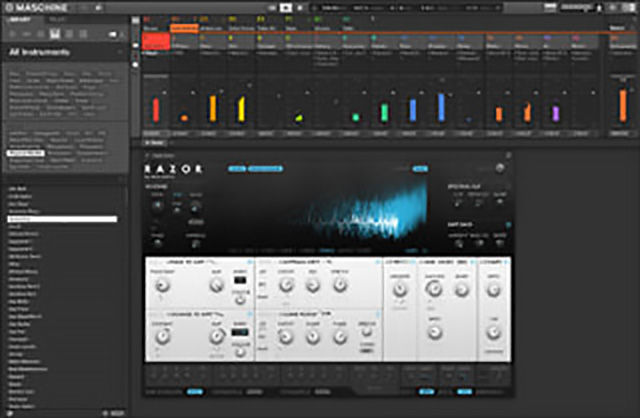The image size is (640, 418).
Task: Click the large knob in Razor's right white panel
Action: point(434,288)
